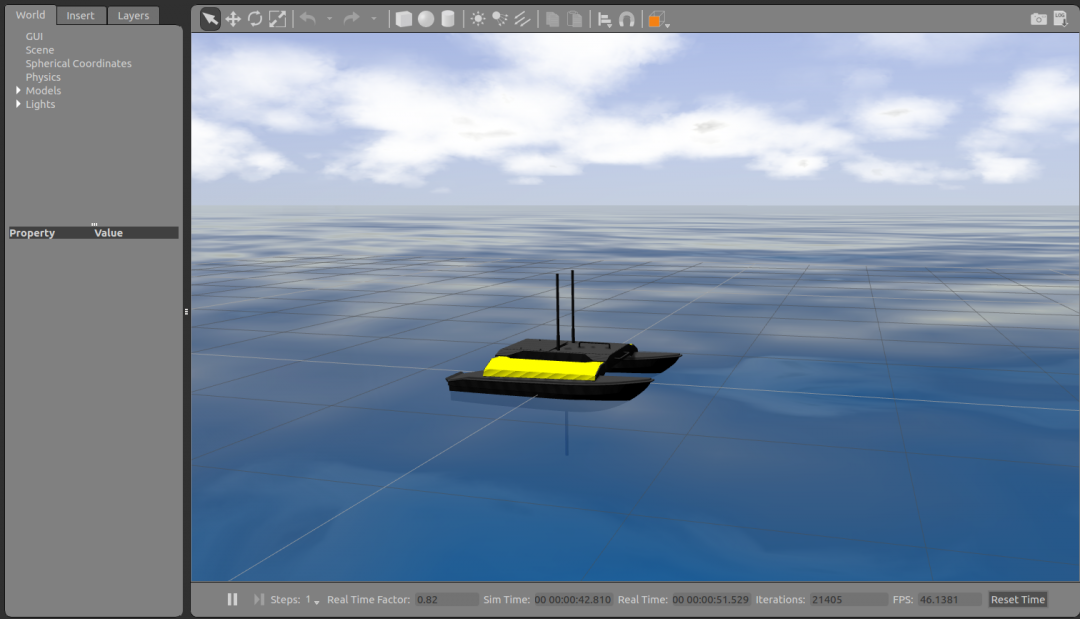
Task: Insert a cylinder shape
Action: pyautogui.click(x=448, y=19)
